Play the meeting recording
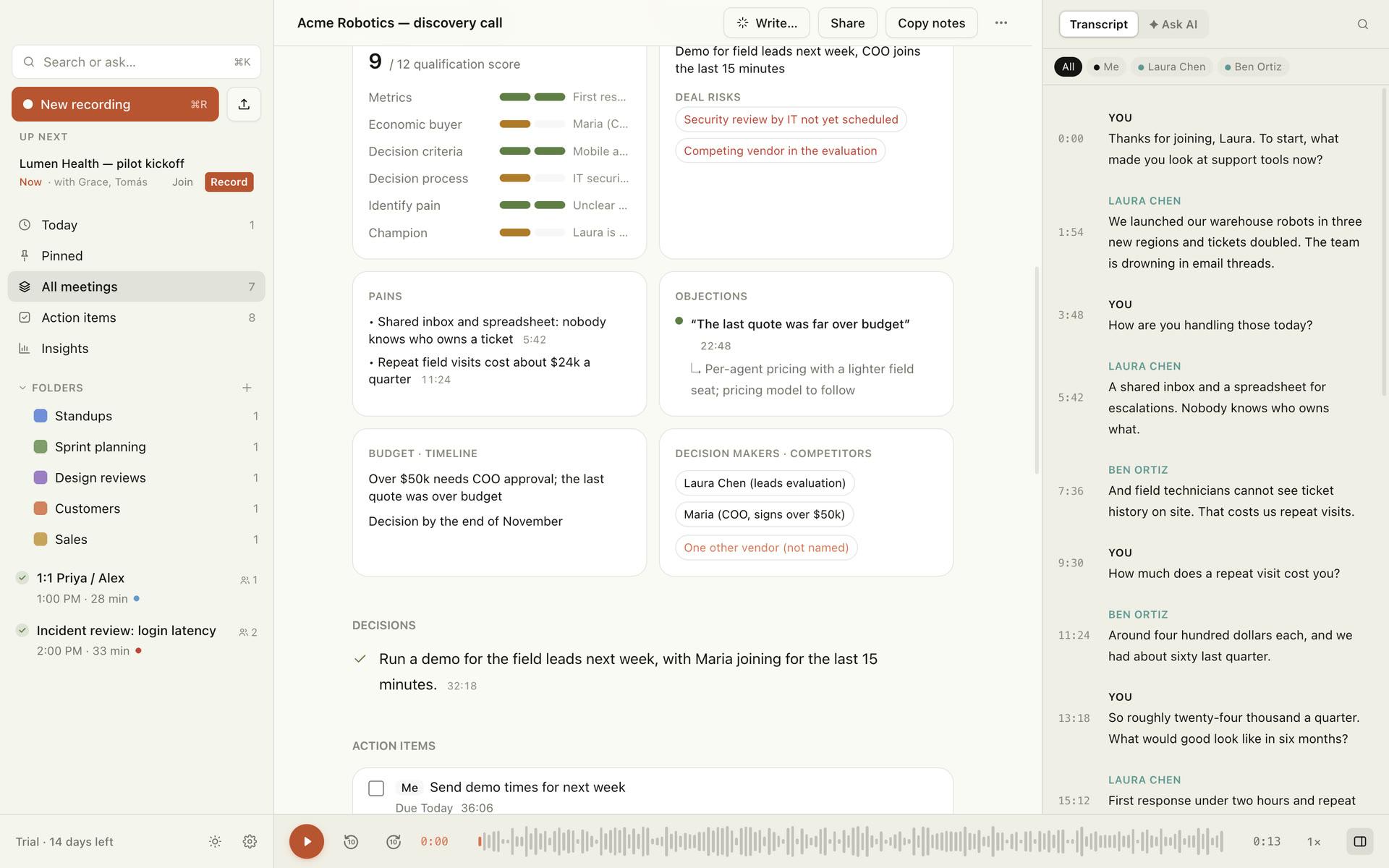Screen dimensions: 1389x868 point(307,841)
